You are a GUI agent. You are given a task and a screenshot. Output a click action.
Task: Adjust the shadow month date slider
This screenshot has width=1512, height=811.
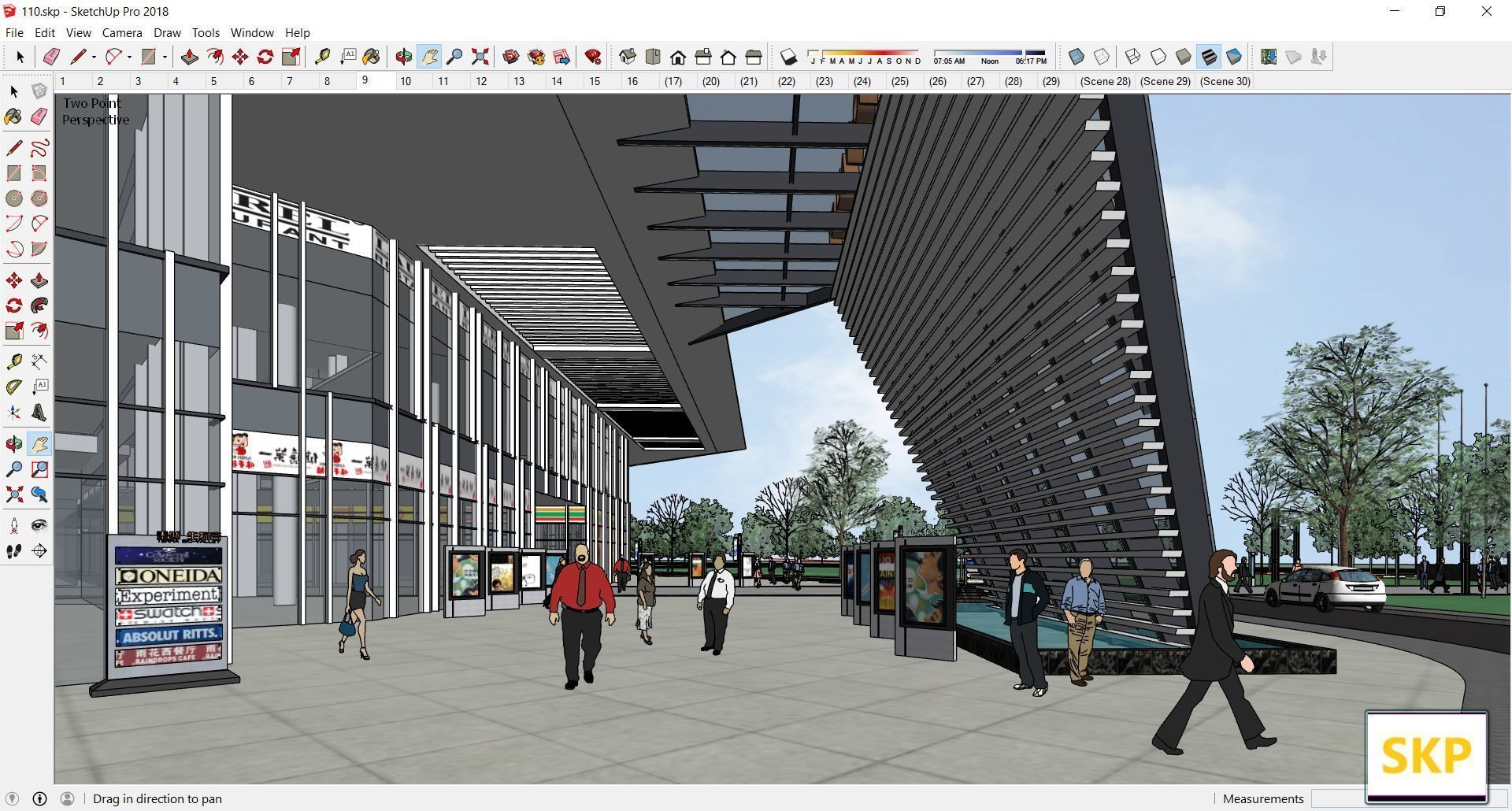tap(865, 57)
